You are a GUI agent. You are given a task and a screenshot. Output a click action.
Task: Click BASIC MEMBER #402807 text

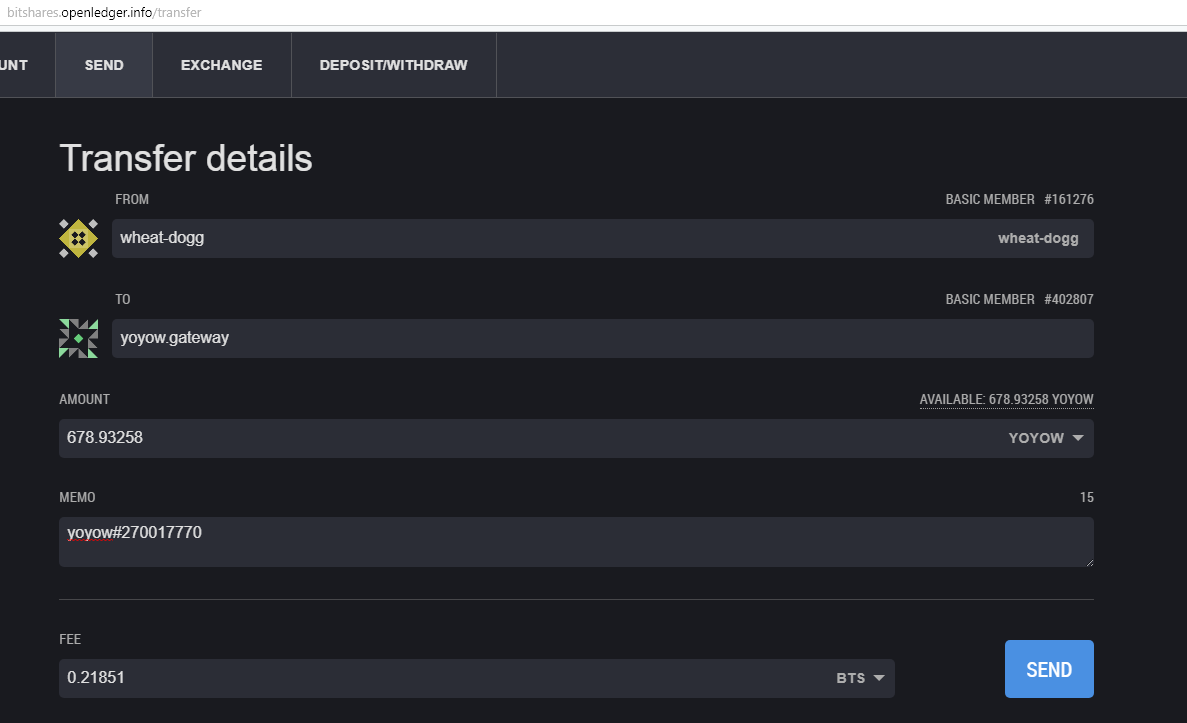pos(1019,299)
